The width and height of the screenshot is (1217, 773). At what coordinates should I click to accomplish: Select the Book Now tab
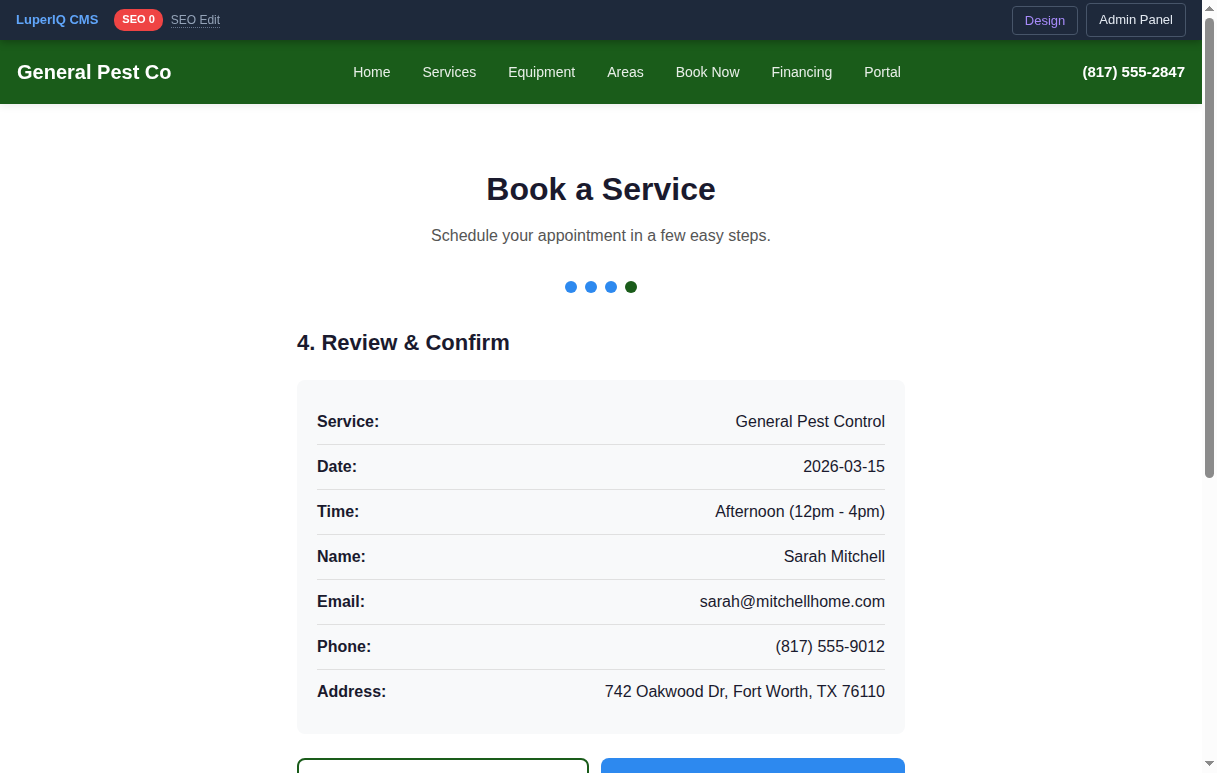707,71
